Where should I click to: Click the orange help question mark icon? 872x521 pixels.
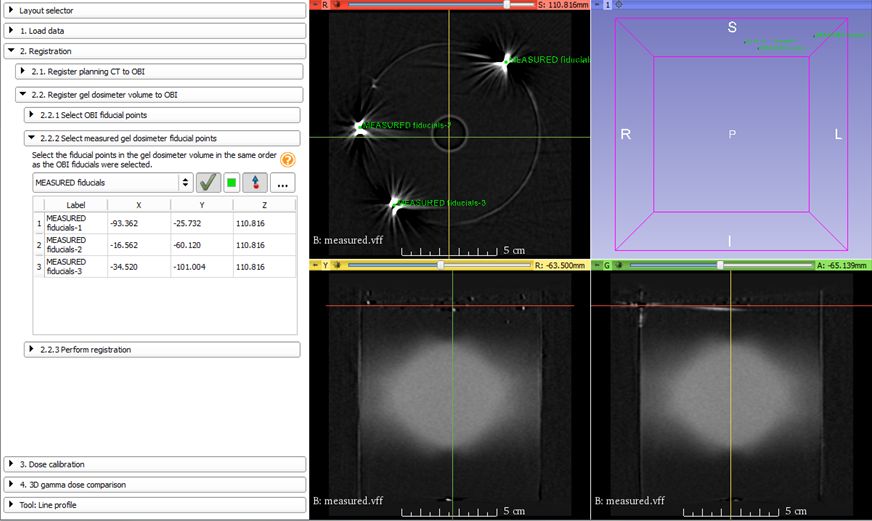[x=288, y=160]
